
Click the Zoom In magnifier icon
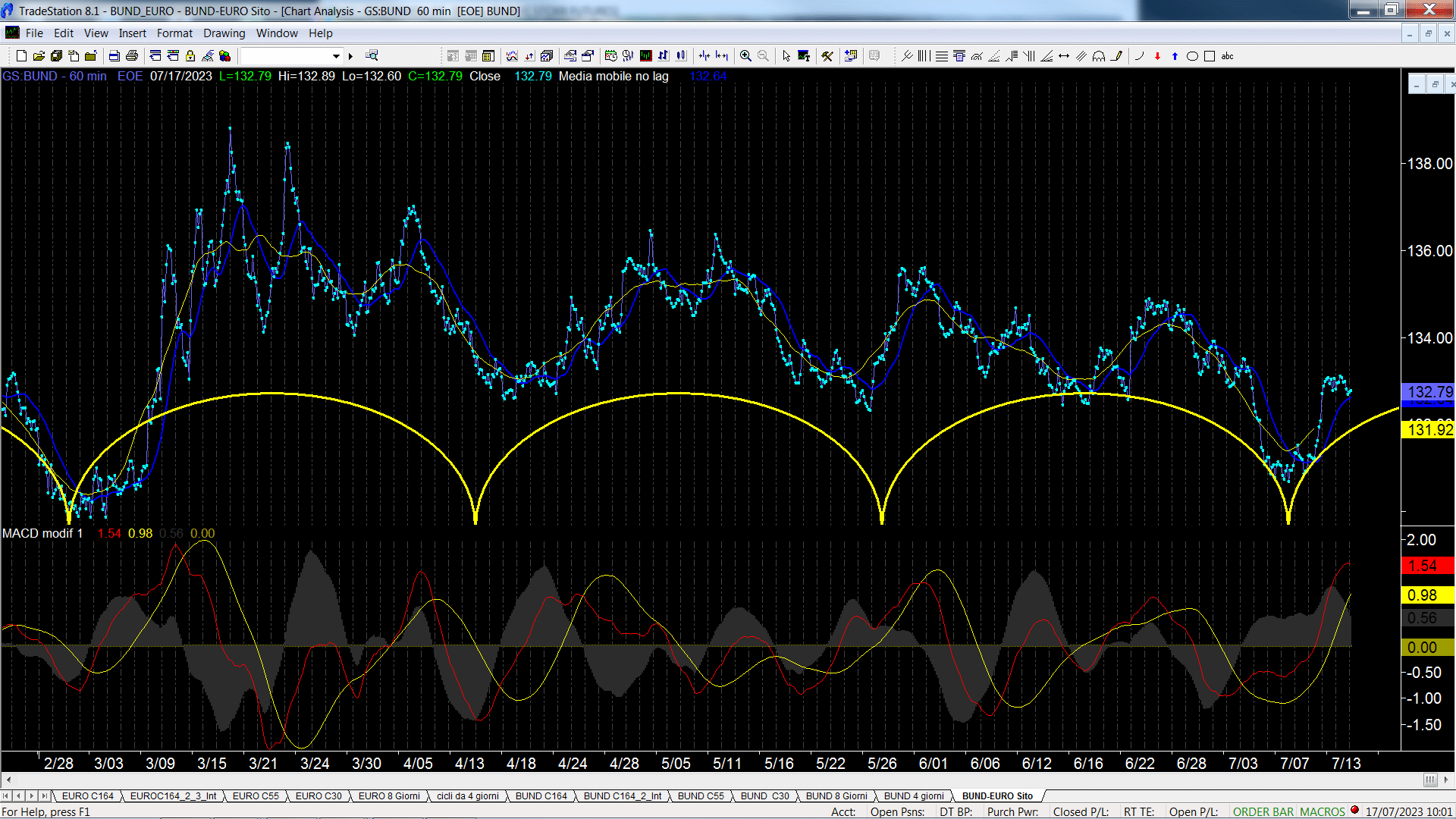point(745,55)
